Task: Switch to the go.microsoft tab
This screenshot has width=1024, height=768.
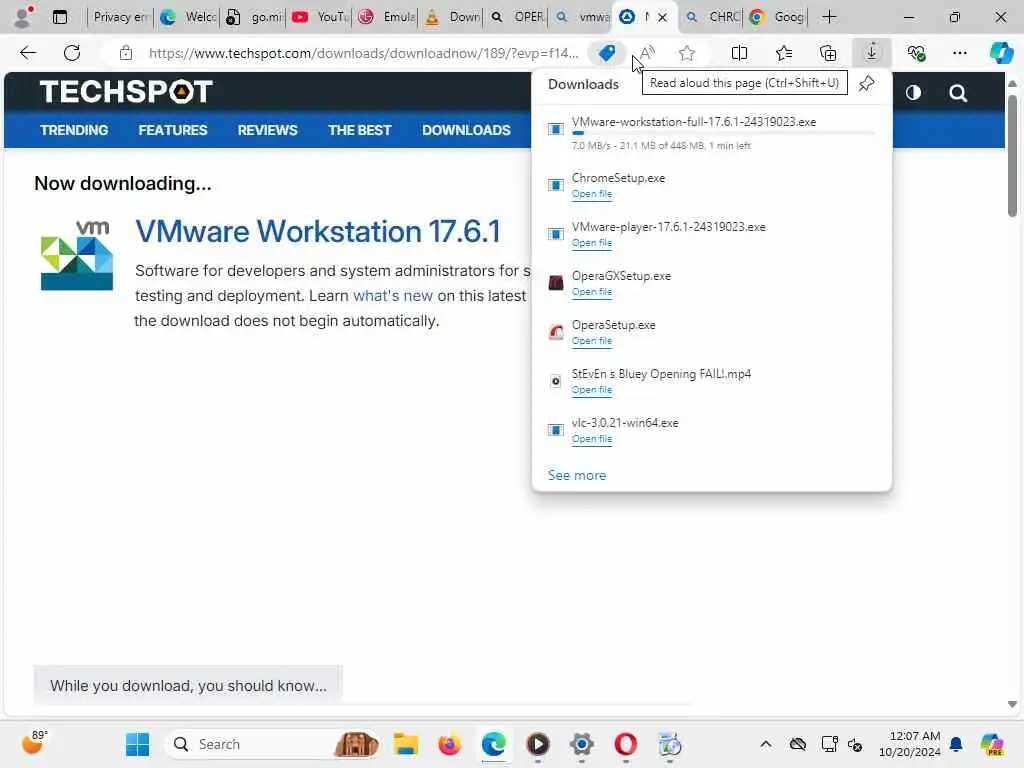Action: click(x=254, y=17)
